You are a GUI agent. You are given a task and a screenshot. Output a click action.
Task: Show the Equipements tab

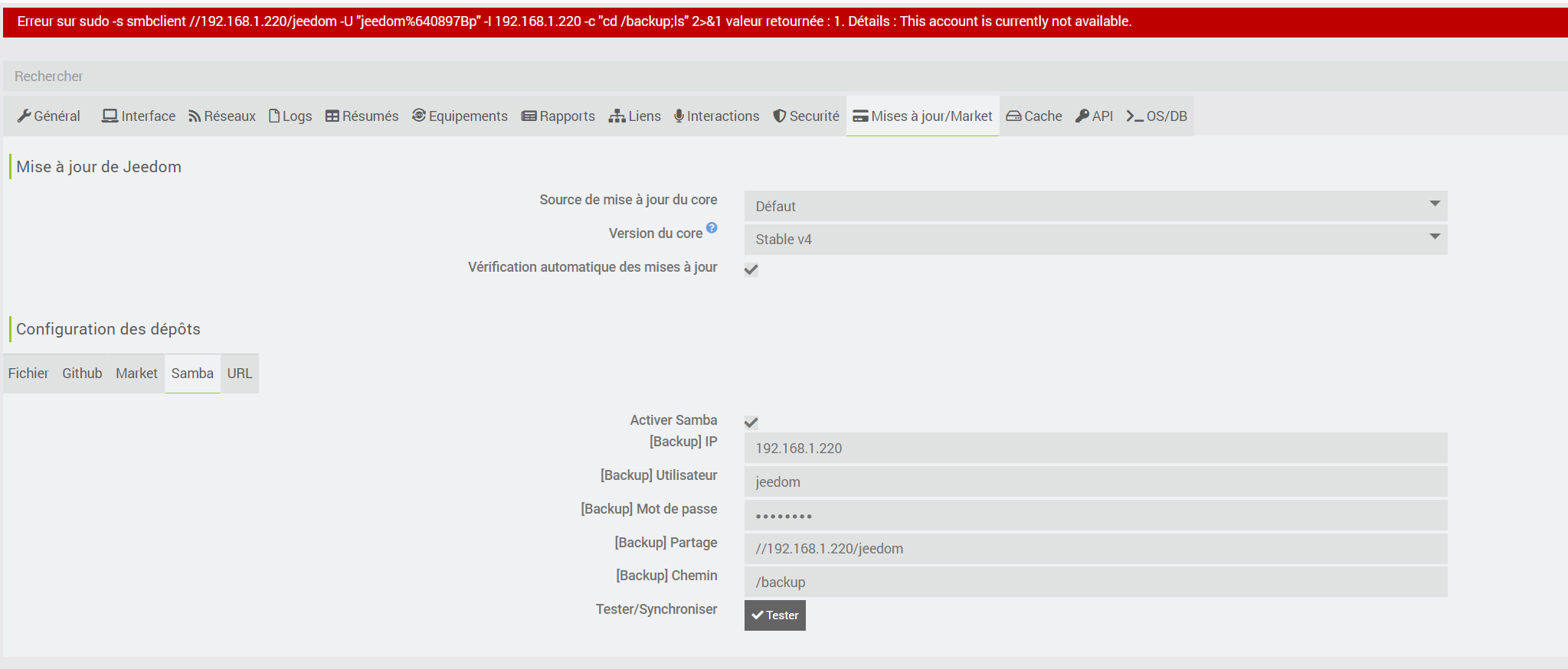pyautogui.click(x=460, y=116)
